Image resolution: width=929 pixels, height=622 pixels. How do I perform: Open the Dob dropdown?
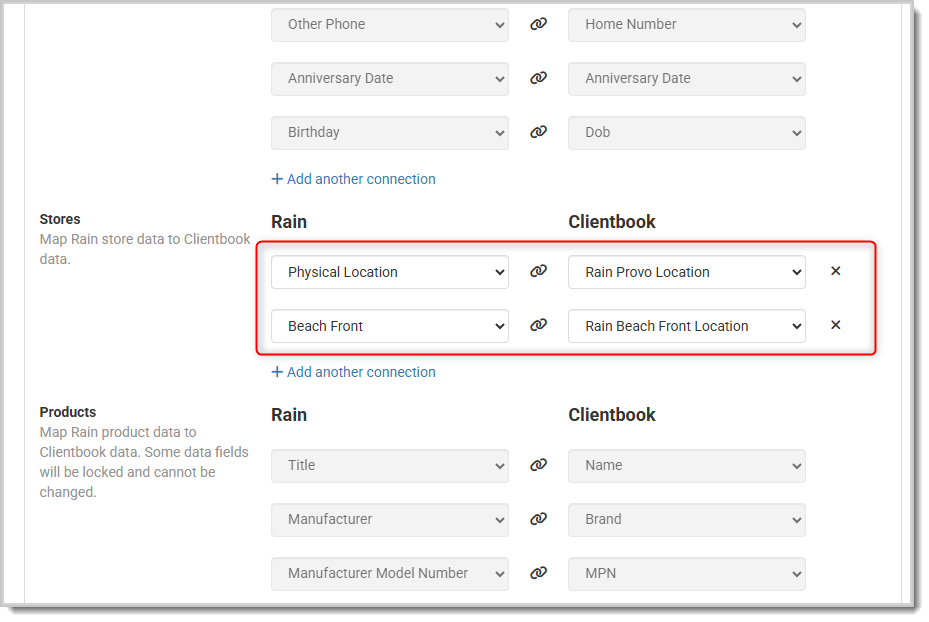coord(686,132)
